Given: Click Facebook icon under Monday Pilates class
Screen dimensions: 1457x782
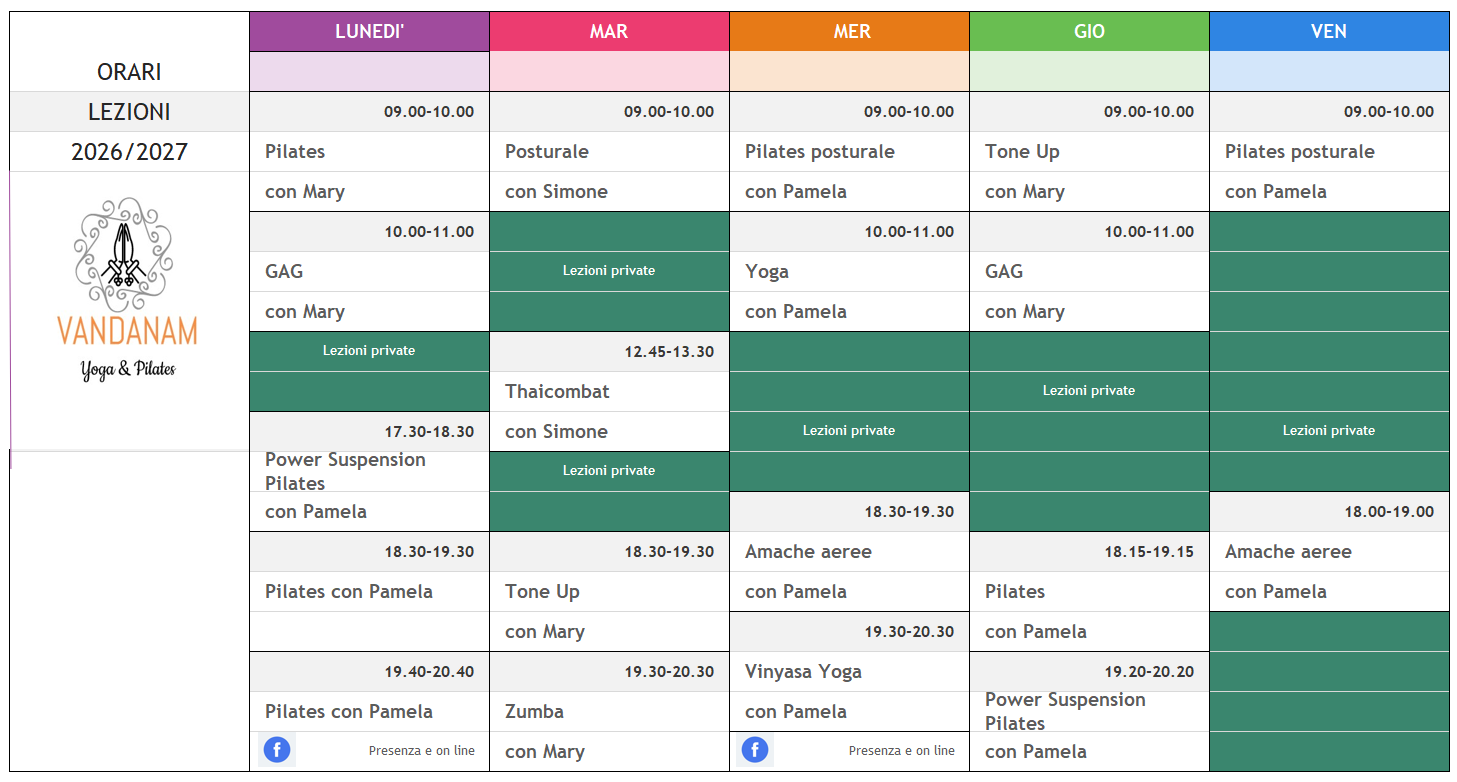Looking at the screenshot, I should (277, 750).
